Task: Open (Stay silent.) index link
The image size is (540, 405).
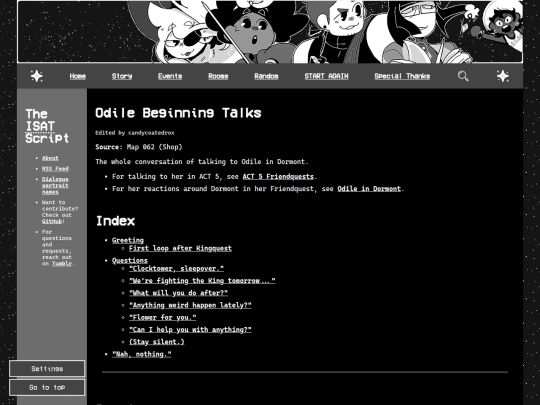Action: point(157,342)
